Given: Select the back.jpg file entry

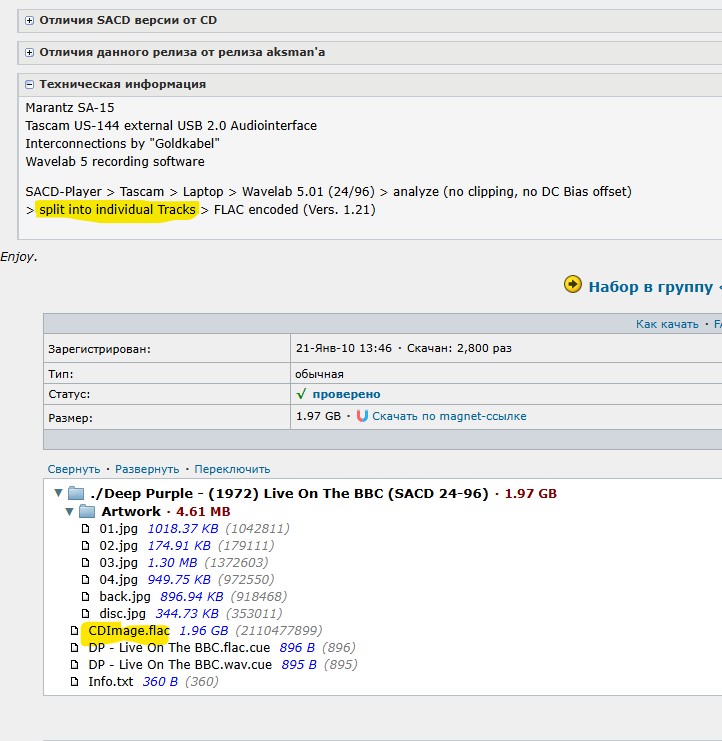Looking at the screenshot, I should coord(125,596).
